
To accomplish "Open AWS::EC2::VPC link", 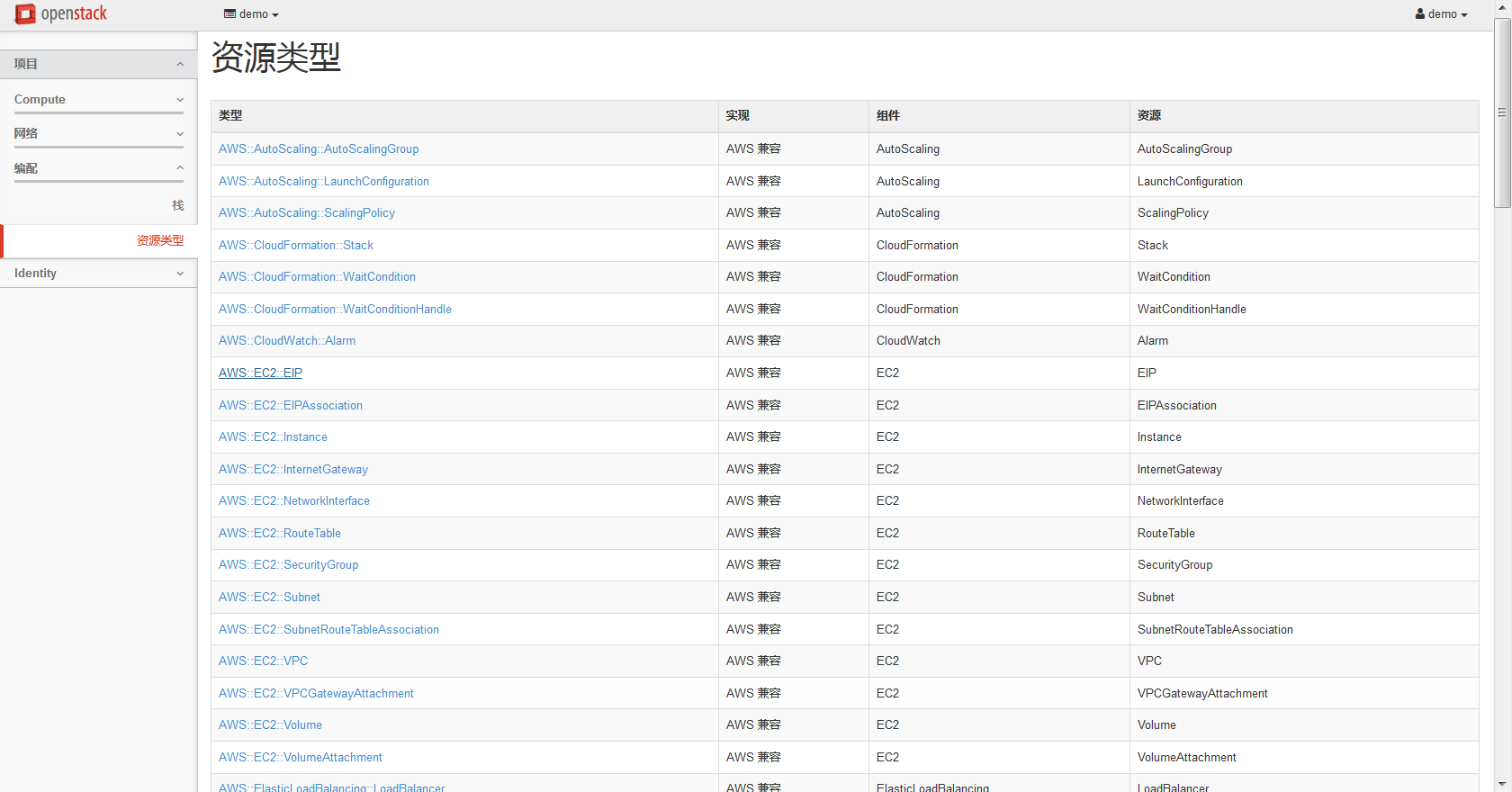I will pos(263,661).
